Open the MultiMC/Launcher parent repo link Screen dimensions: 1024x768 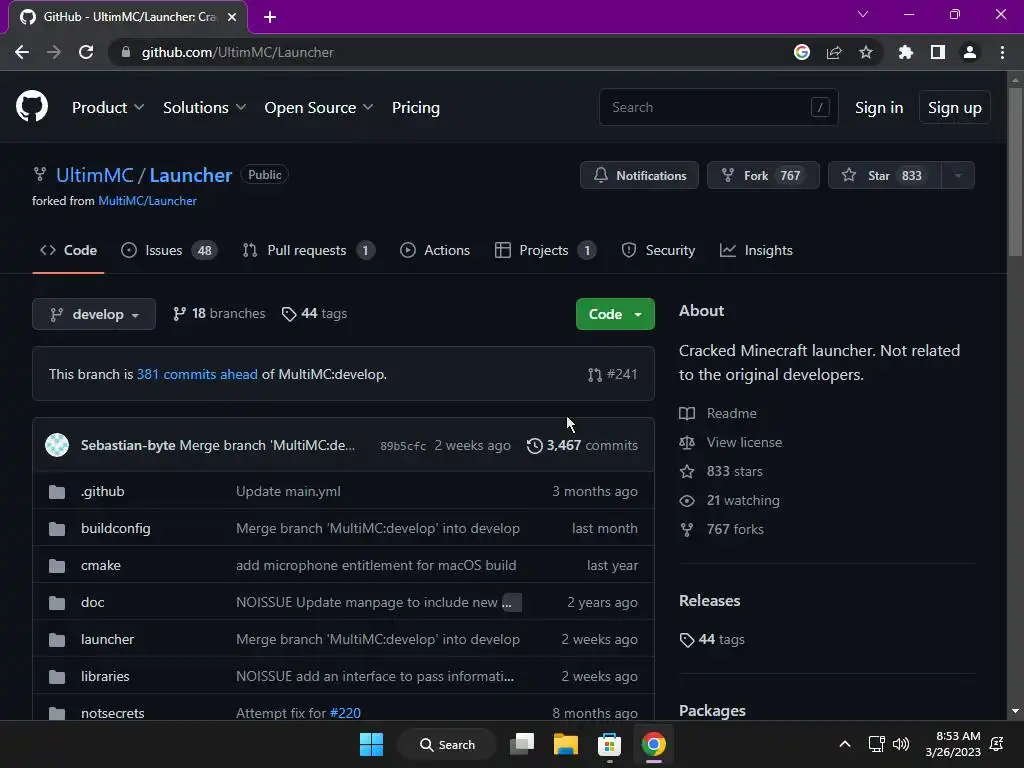coord(147,200)
